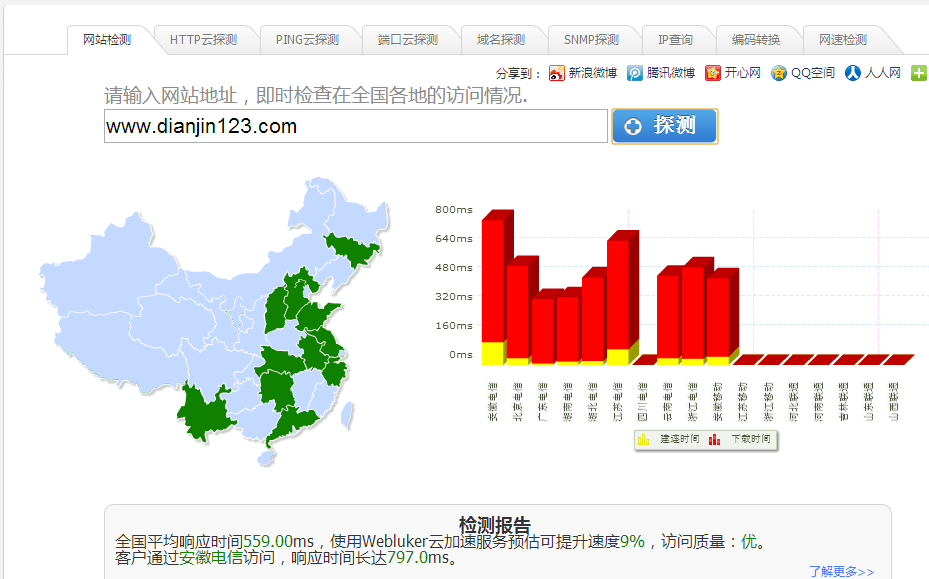
Task: Share via QQ空间 text link
Action: click(x=813, y=73)
